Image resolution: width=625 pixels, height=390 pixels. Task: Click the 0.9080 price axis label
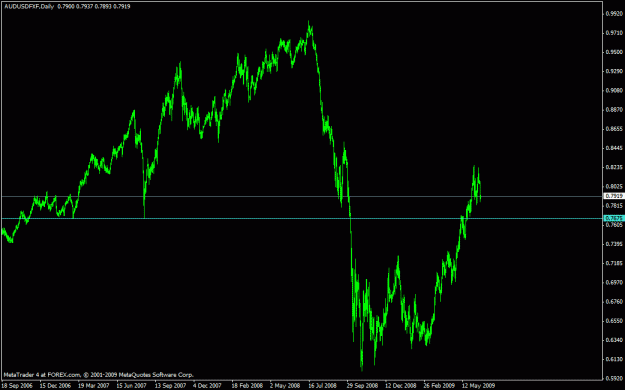(x=614, y=91)
